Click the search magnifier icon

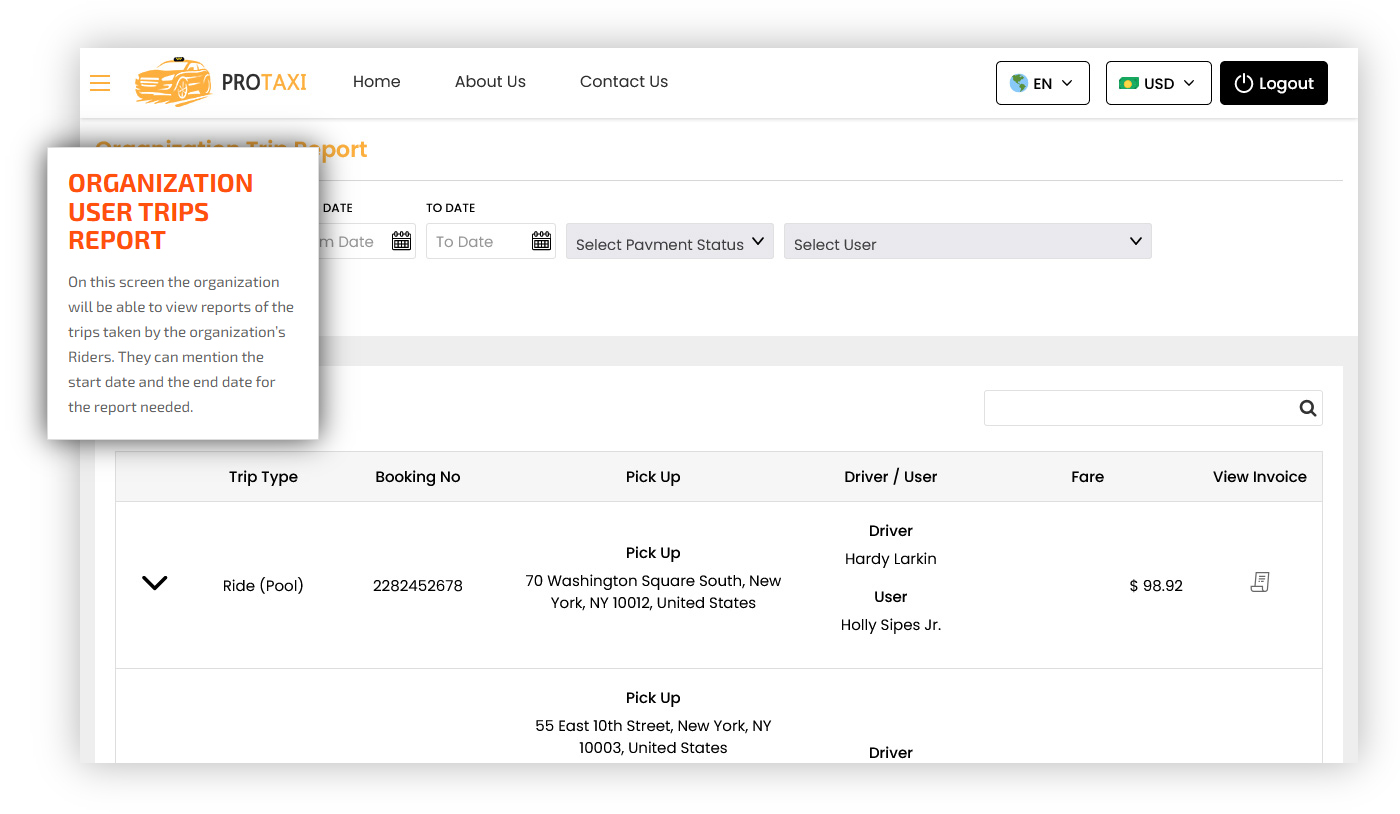coord(1307,408)
